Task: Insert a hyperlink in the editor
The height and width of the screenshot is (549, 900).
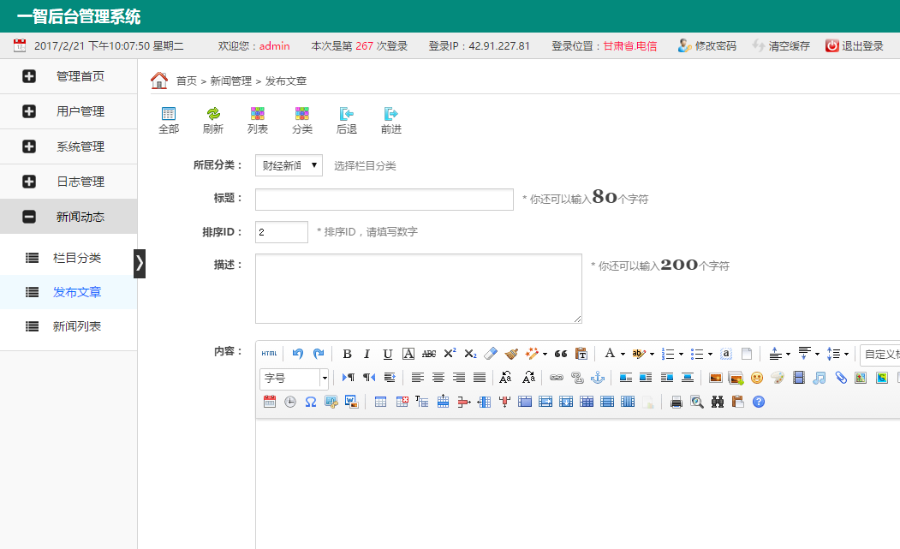Action: pos(556,377)
